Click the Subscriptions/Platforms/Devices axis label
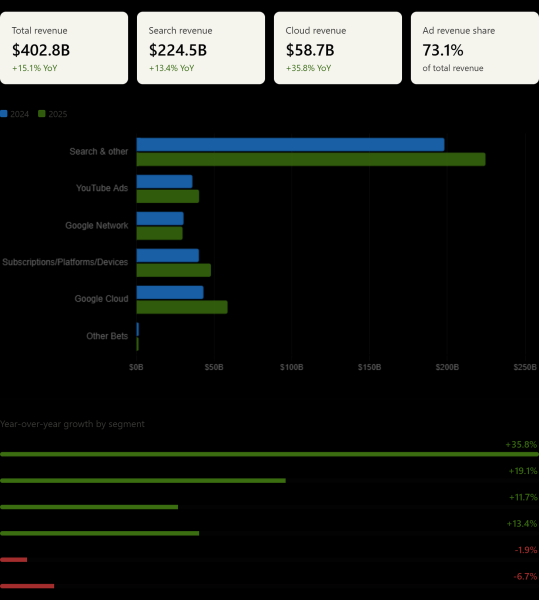 [65, 262]
